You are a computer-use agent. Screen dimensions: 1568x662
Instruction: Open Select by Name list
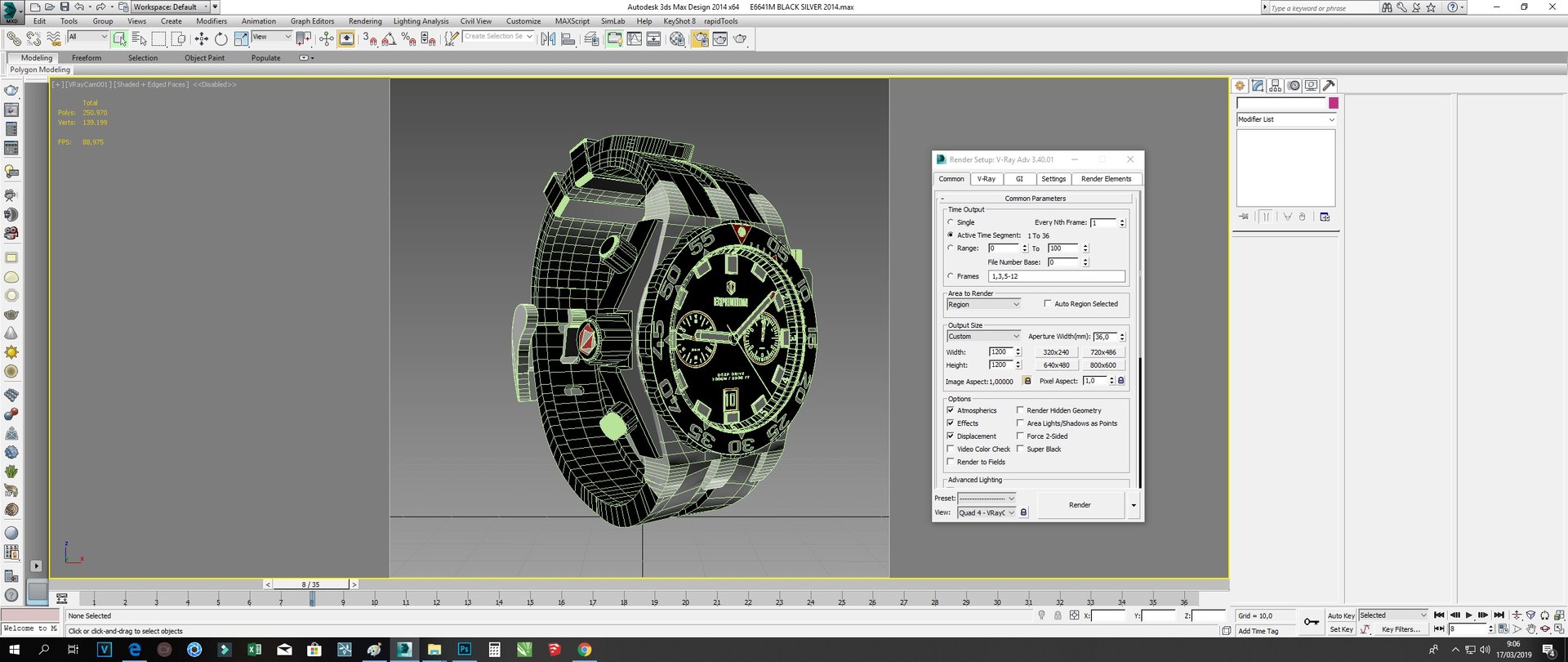[139, 38]
